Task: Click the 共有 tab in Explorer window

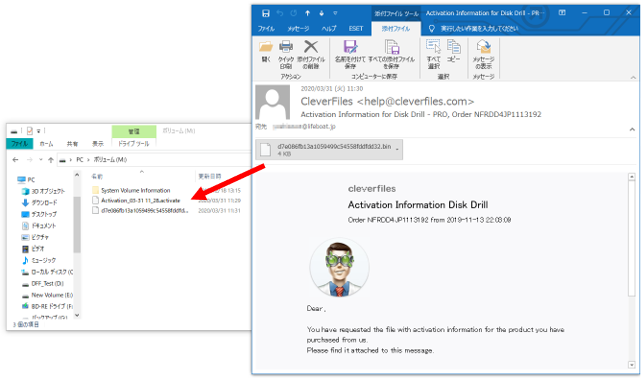Action: (x=72, y=143)
